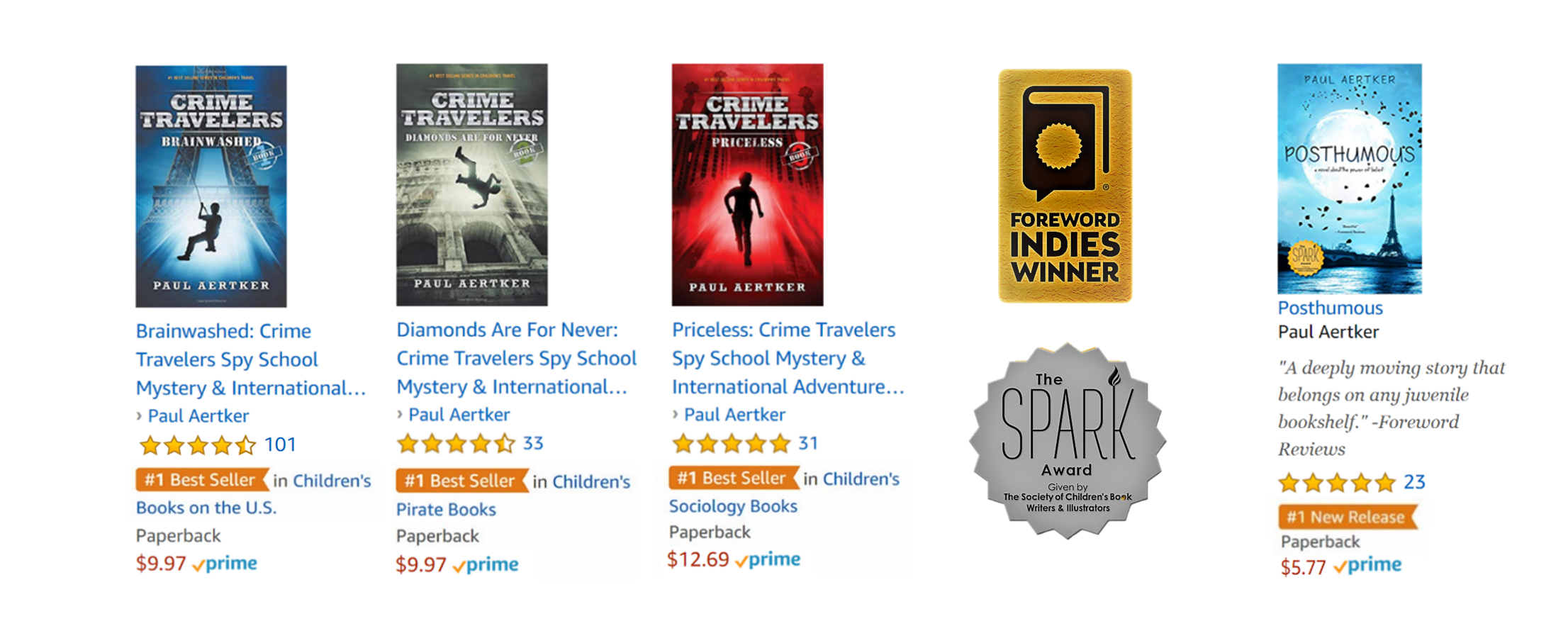Open the Brainwashed book cover thumbnail
This screenshot has width=1568, height=626.
pos(211,186)
